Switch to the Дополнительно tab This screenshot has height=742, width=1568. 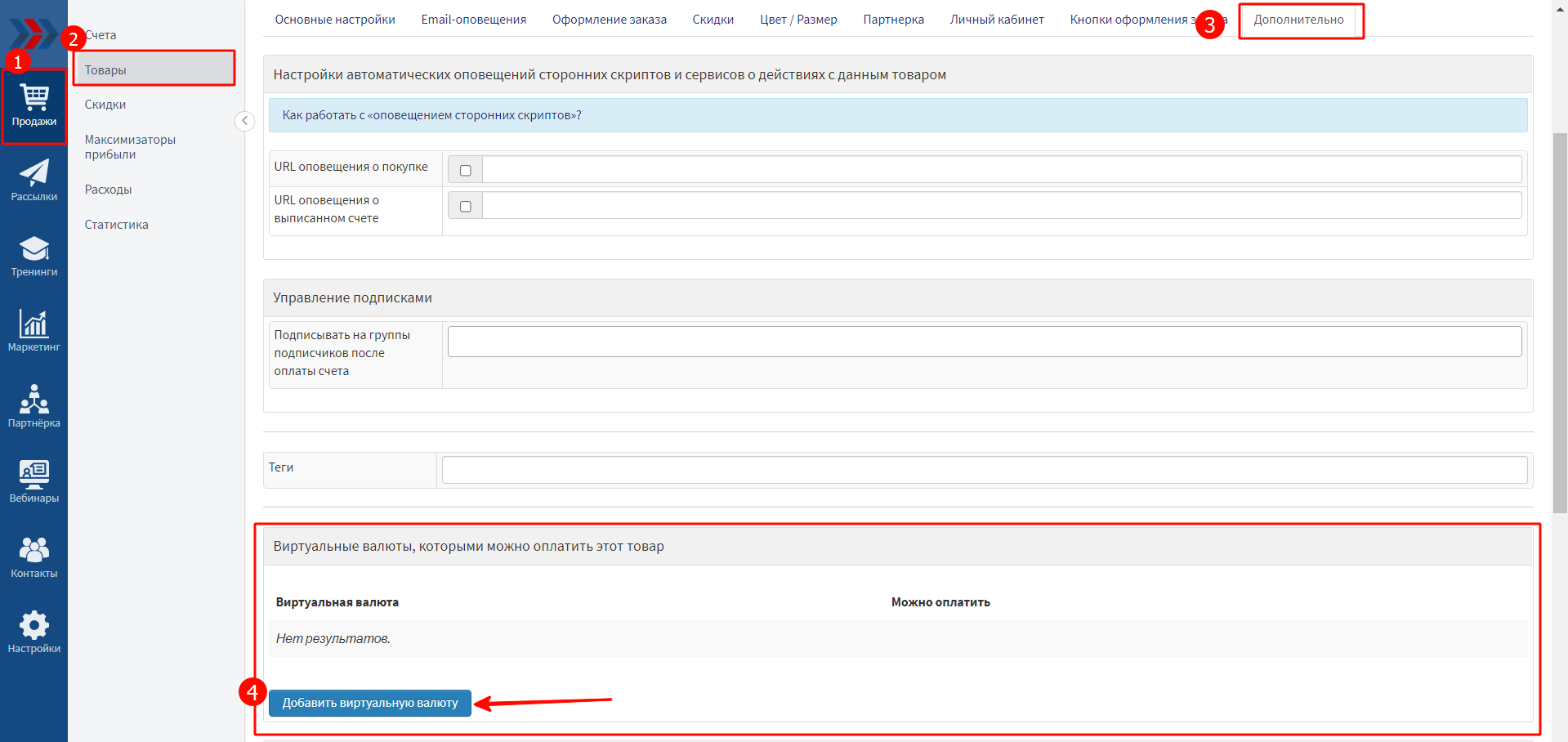pos(1298,20)
